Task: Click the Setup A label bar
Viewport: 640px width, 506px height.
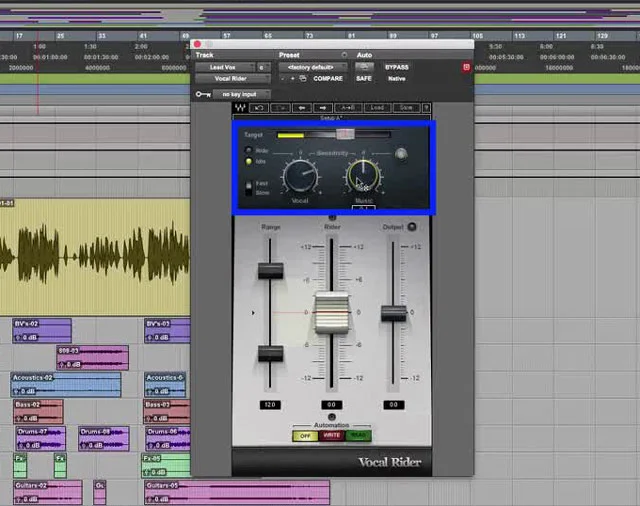Action: pyautogui.click(x=331, y=118)
